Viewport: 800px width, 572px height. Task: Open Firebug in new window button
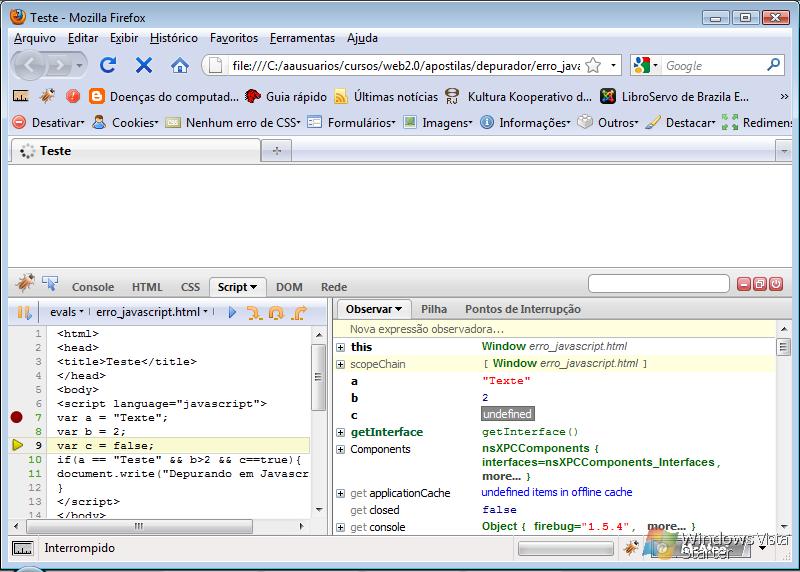click(760, 284)
